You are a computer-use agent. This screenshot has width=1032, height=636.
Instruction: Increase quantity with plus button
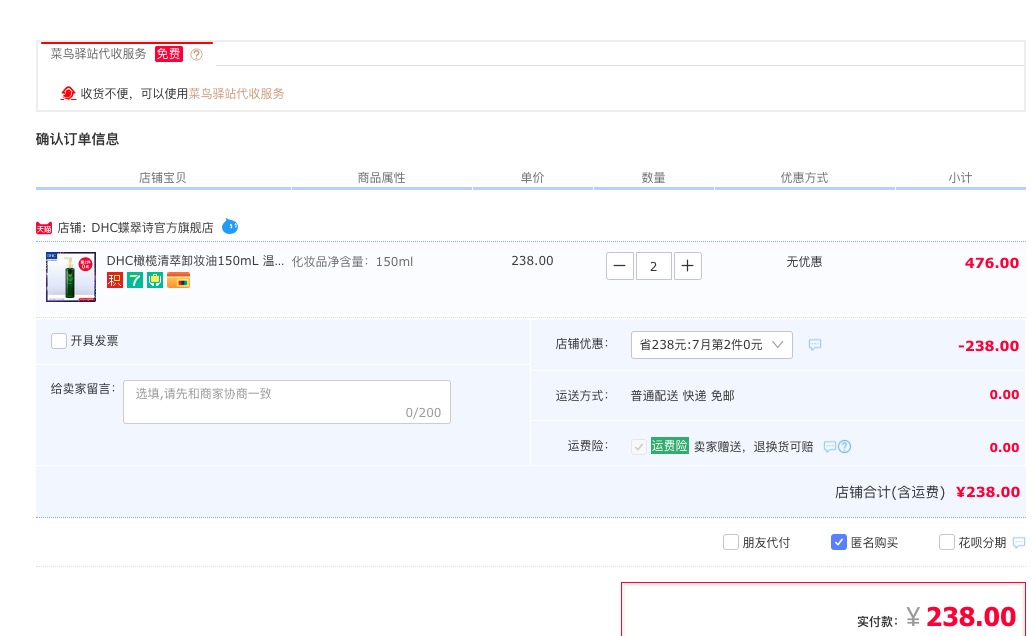(x=688, y=266)
